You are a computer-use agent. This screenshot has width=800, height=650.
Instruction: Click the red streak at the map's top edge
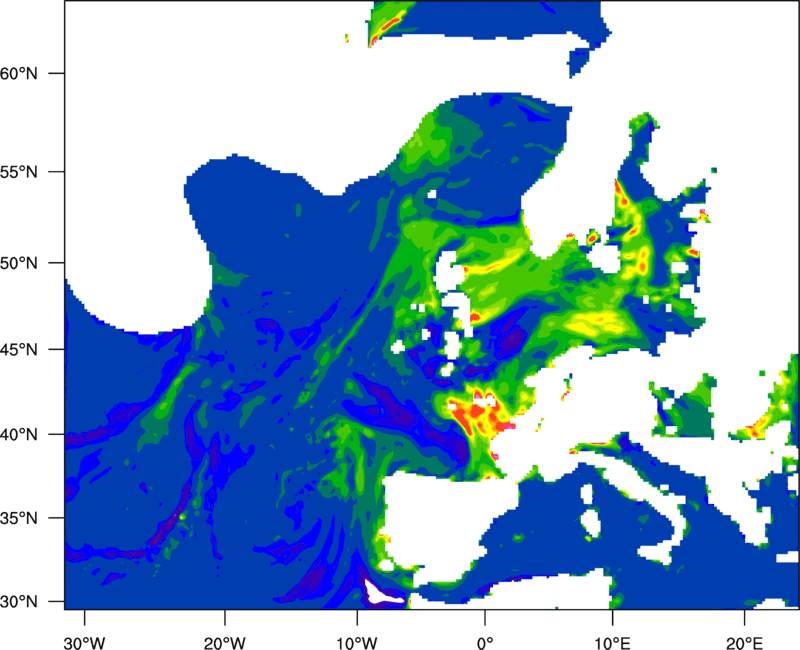click(385, 24)
